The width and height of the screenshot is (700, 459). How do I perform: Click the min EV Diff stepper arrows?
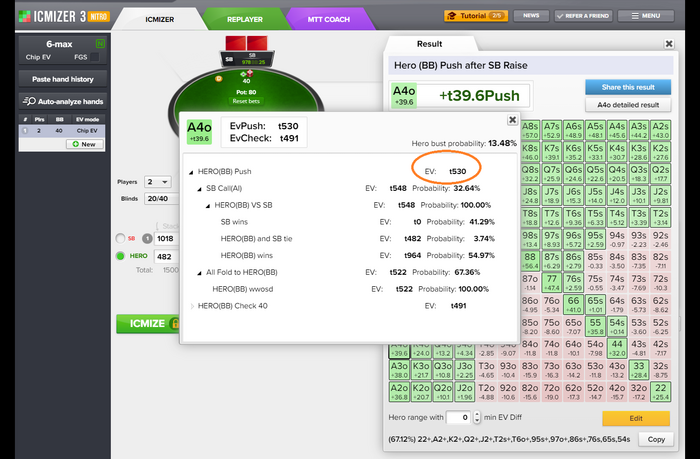[477, 417]
